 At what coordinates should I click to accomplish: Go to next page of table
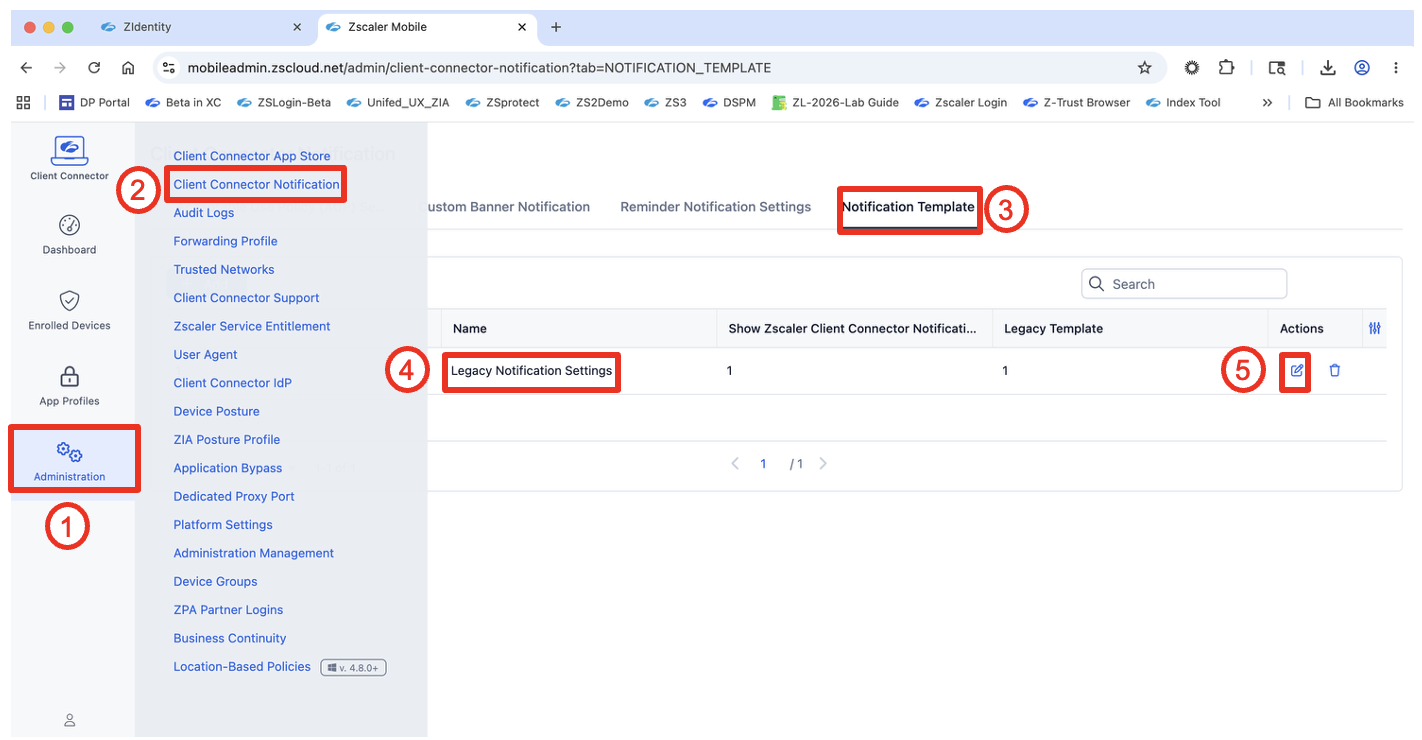[823, 464]
